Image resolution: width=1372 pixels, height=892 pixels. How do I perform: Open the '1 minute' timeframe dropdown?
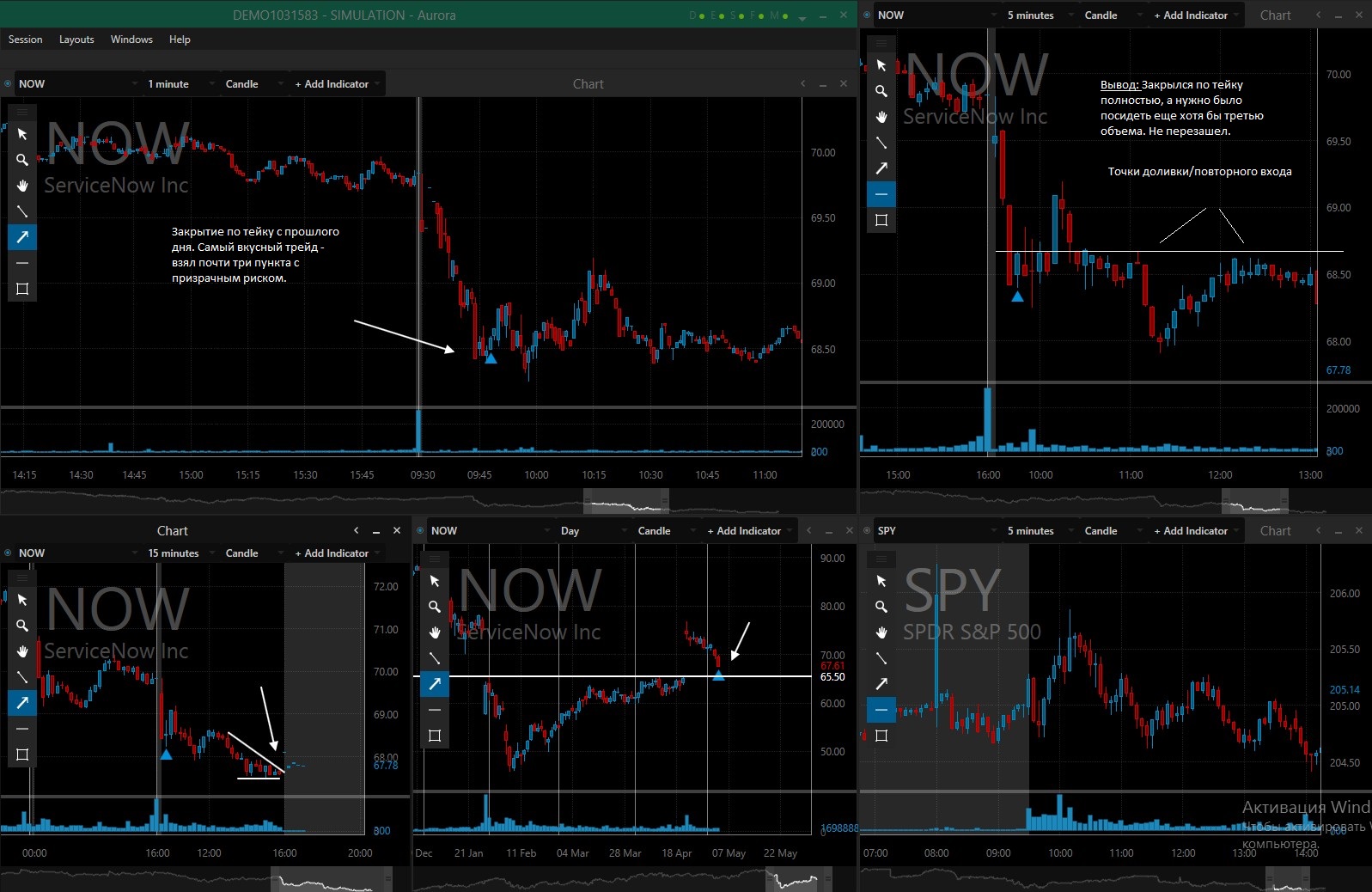[x=180, y=84]
